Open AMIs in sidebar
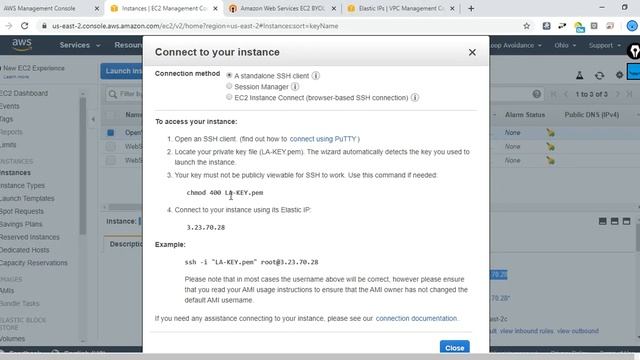 (7, 291)
